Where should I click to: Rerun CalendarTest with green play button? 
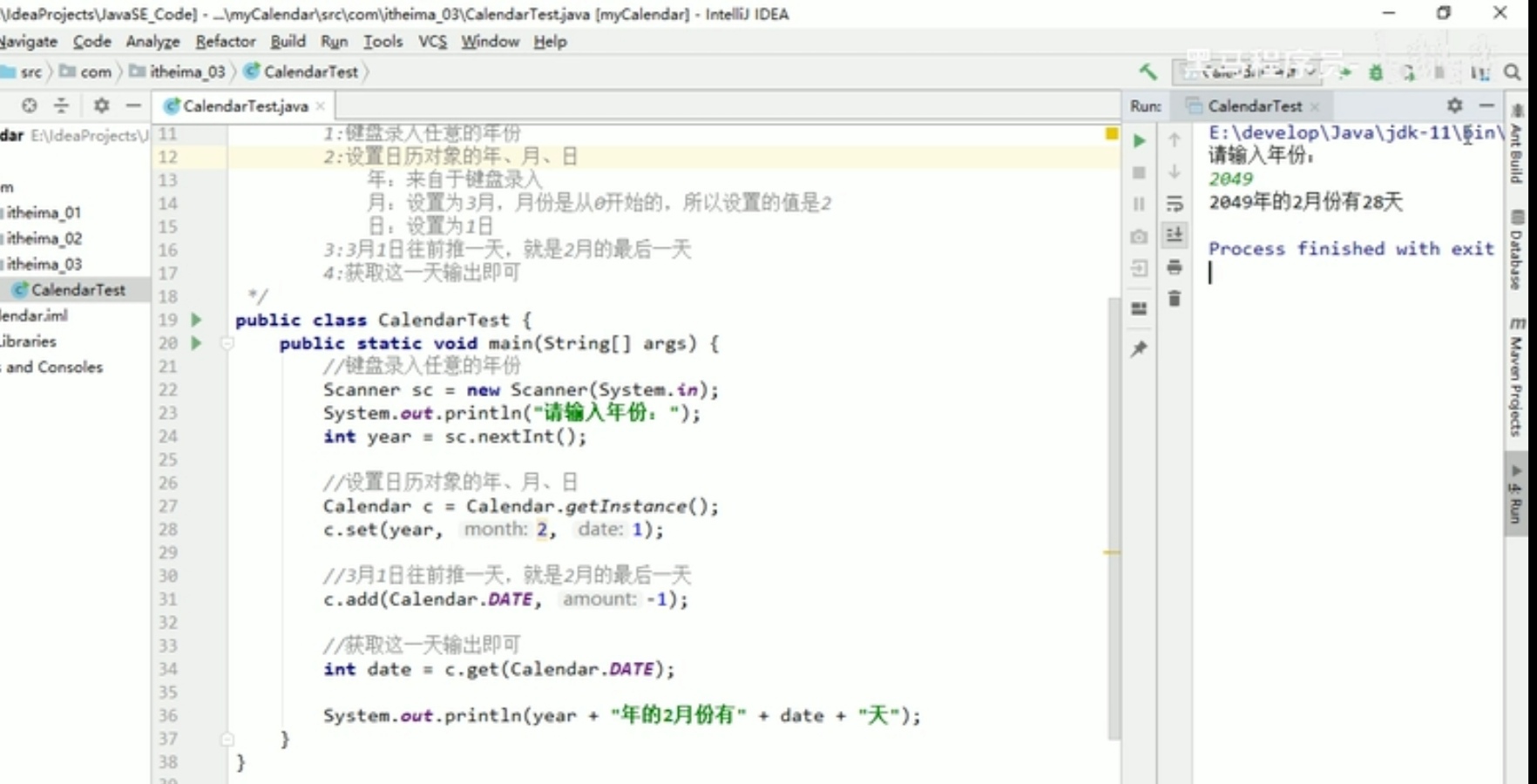click(1139, 140)
